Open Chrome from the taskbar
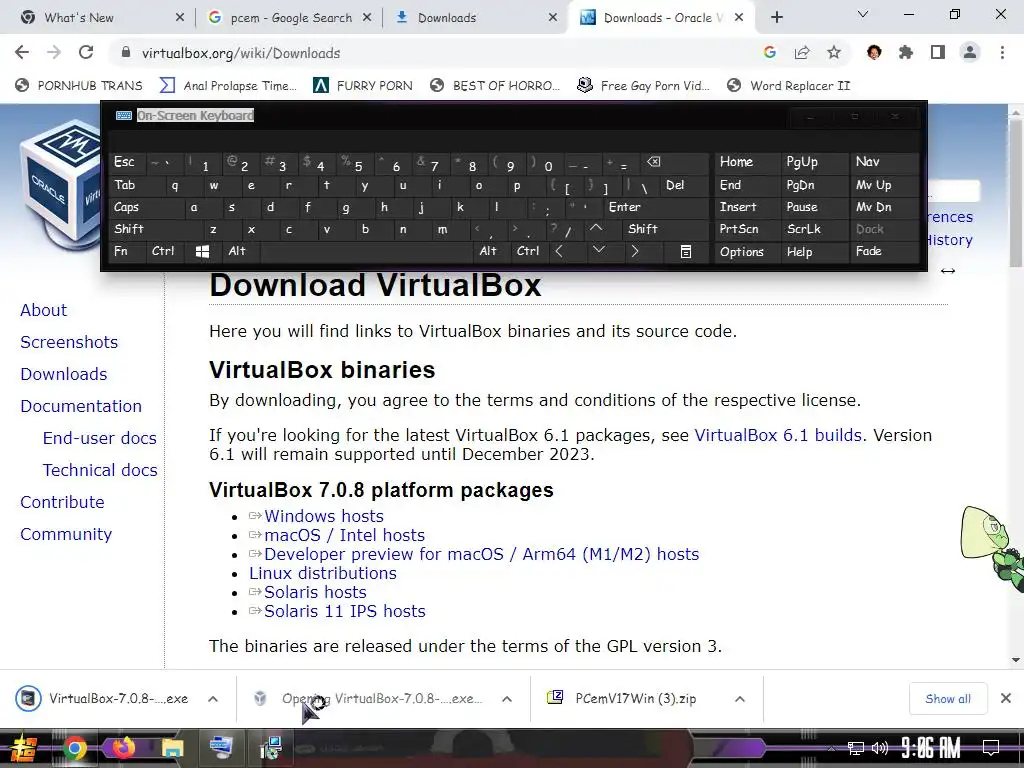The width and height of the screenshot is (1024, 768). [x=74, y=748]
